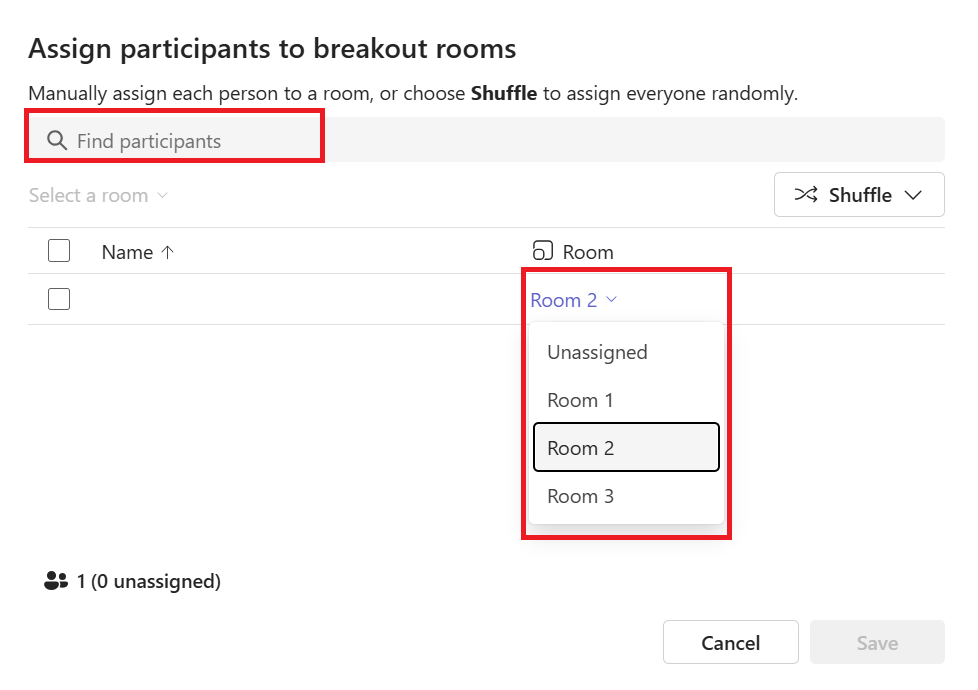Click the Shuffle button label
978x690 pixels.
(x=860, y=195)
